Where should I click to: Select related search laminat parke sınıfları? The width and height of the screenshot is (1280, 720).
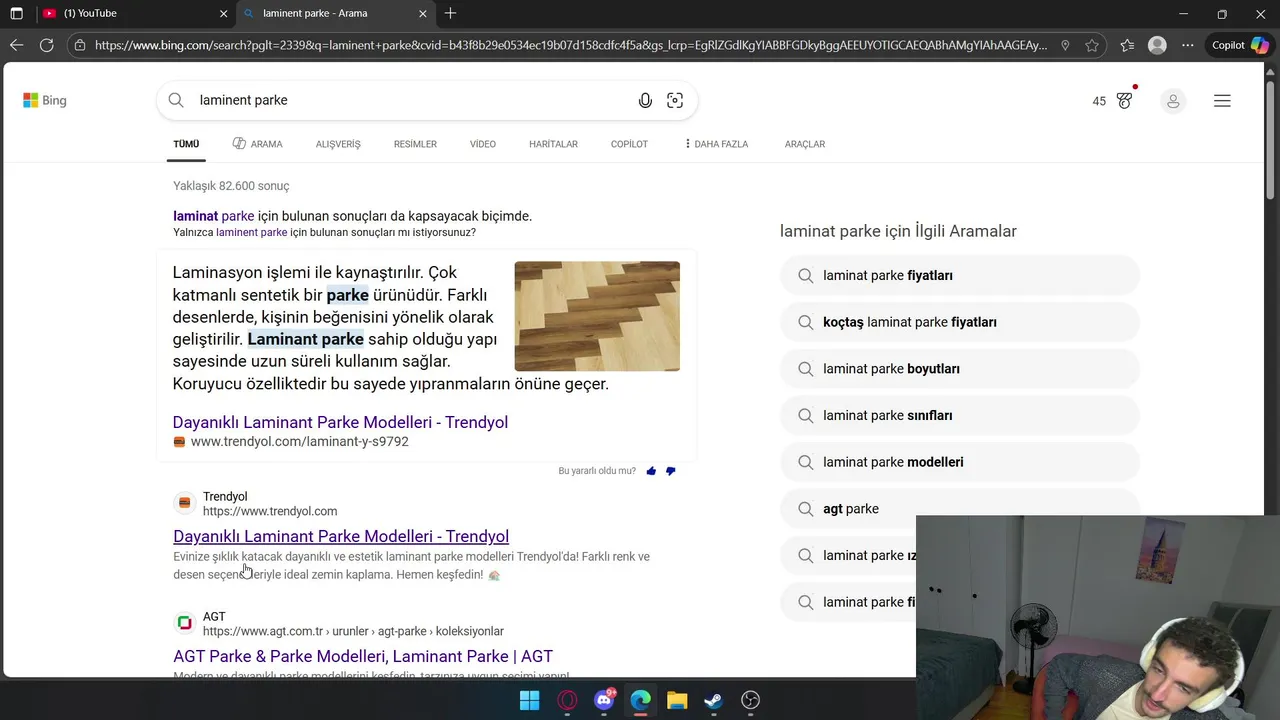(x=960, y=415)
